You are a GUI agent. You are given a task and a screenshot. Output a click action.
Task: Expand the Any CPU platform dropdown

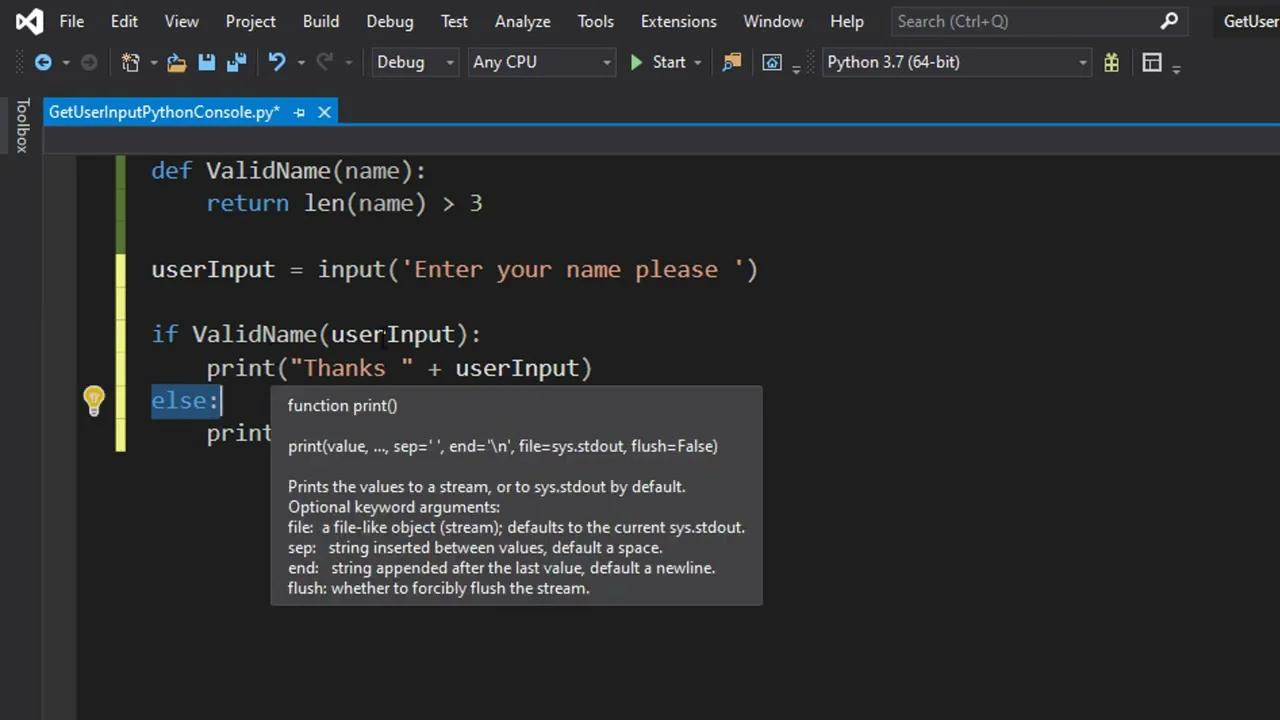point(606,62)
